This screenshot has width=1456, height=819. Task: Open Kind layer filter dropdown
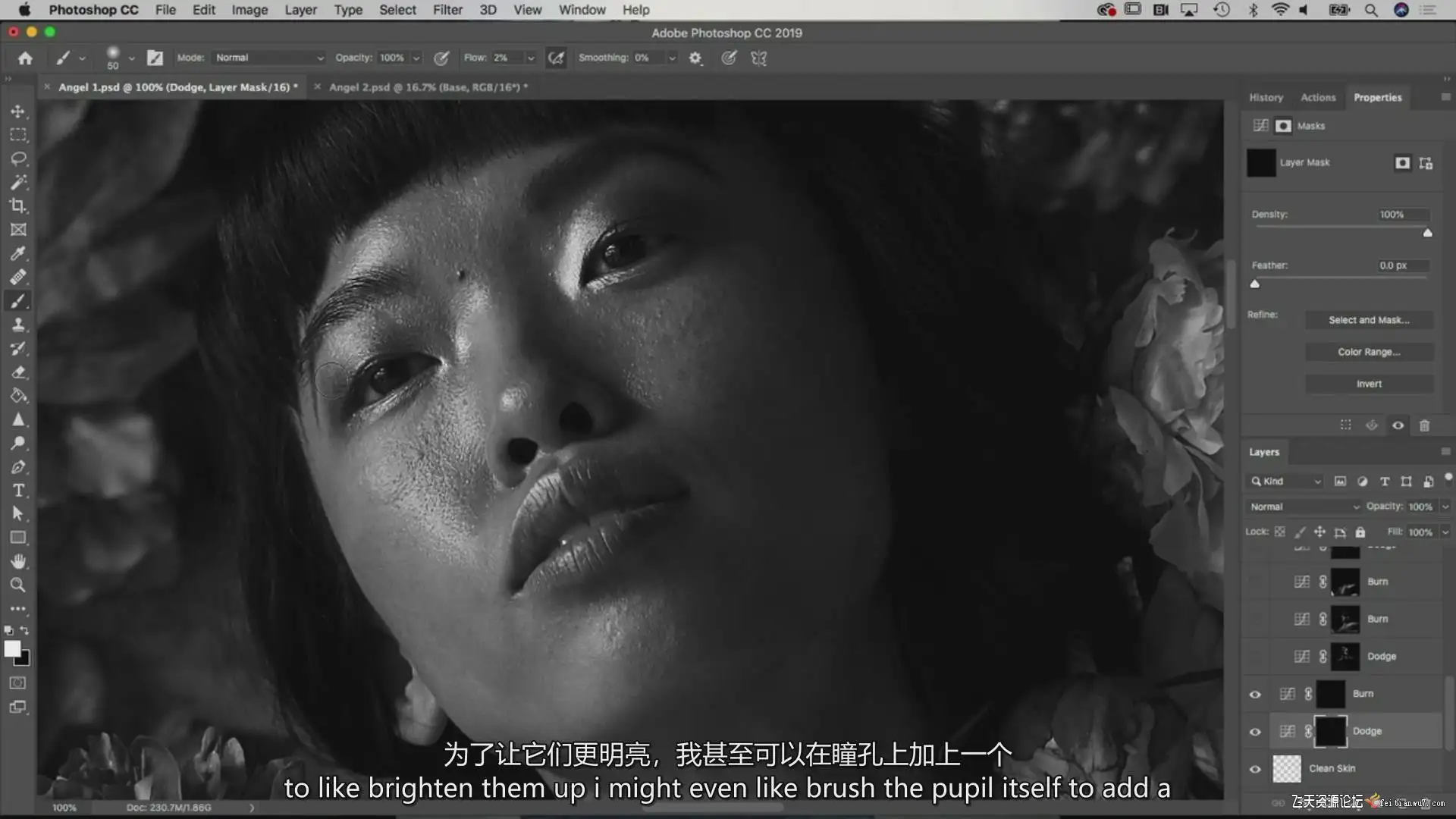(1285, 482)
